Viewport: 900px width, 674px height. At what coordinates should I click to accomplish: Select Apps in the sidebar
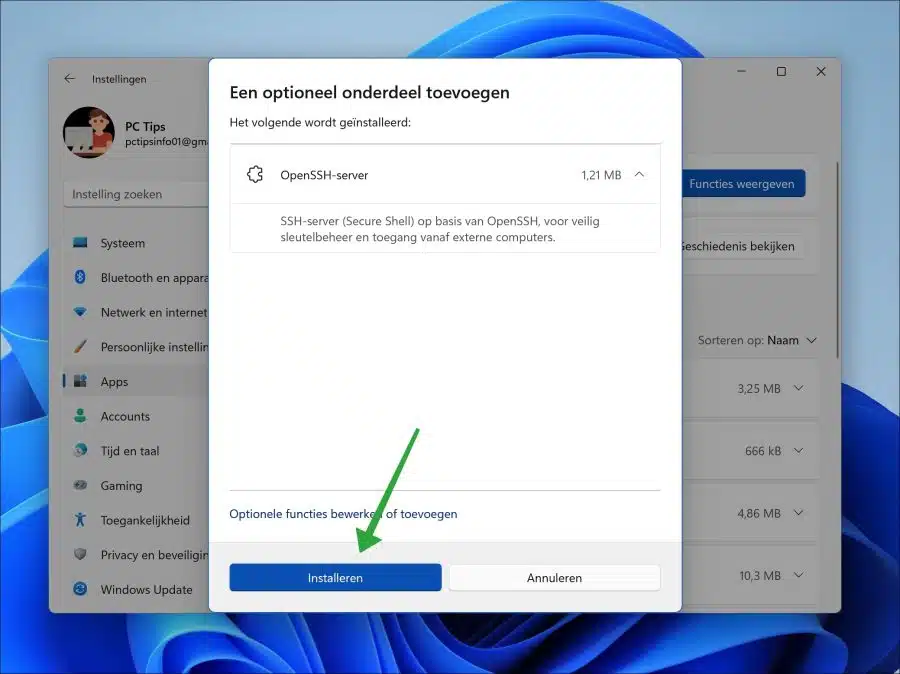[x=136, y=381]
